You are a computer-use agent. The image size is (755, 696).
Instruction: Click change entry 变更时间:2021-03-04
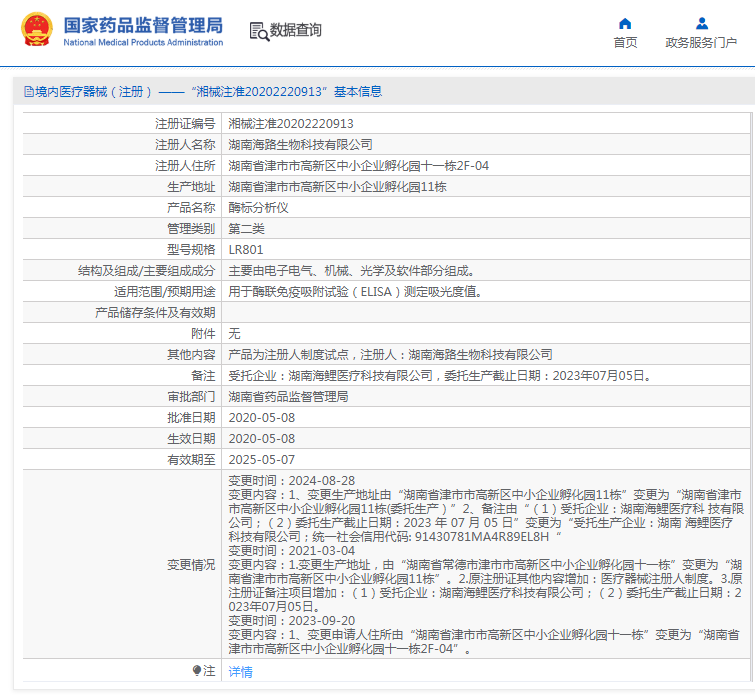(291, 551)
